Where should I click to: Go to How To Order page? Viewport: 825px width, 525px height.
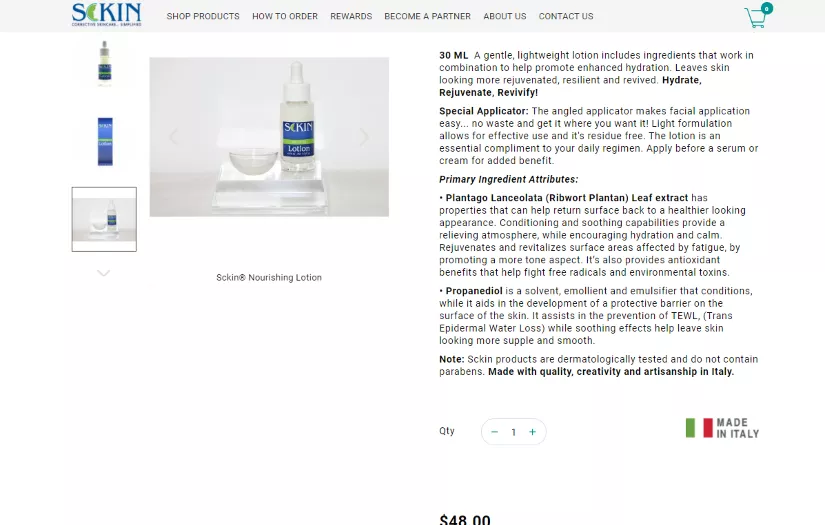point(285,16)
